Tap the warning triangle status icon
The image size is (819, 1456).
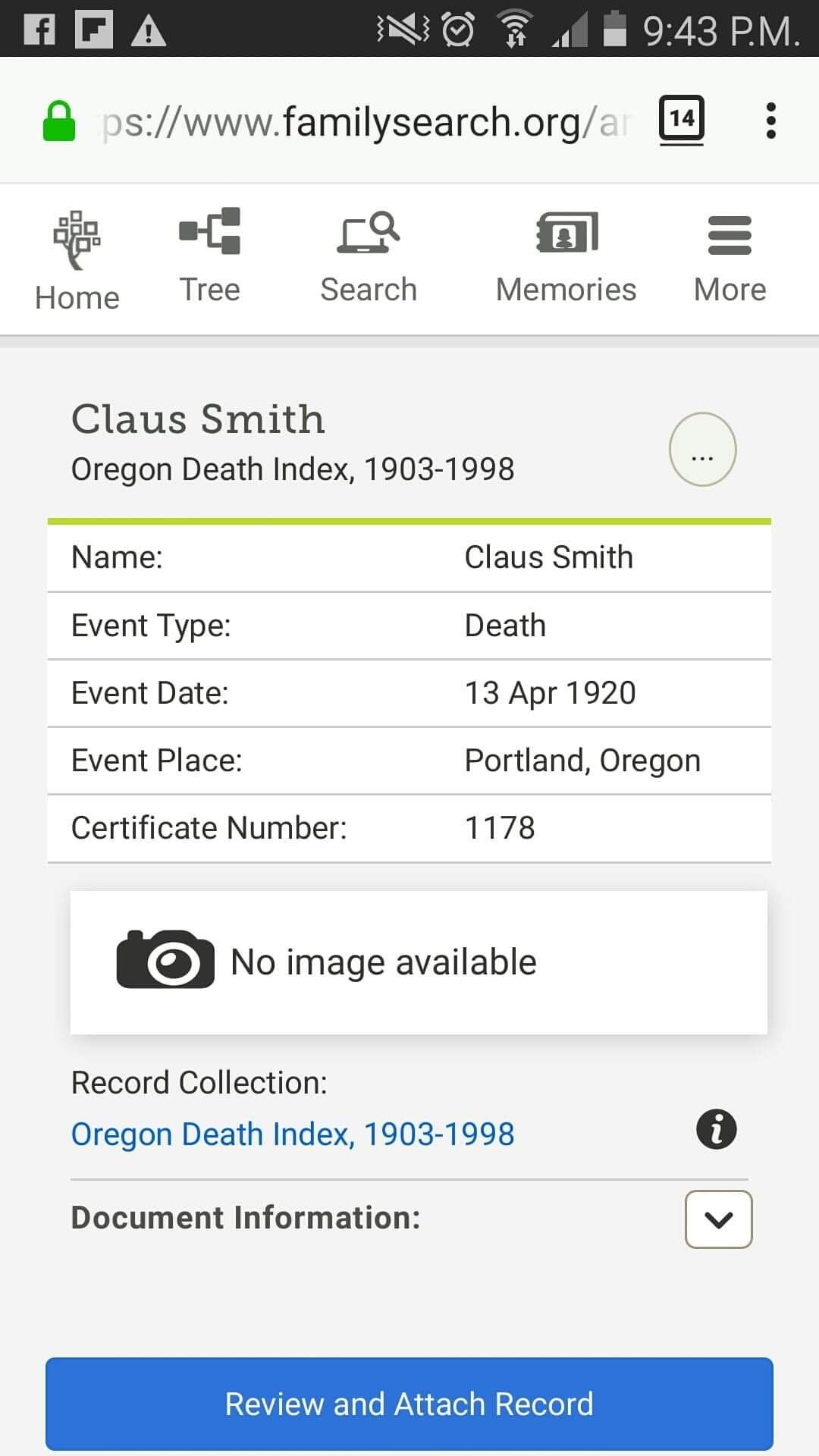149,31
